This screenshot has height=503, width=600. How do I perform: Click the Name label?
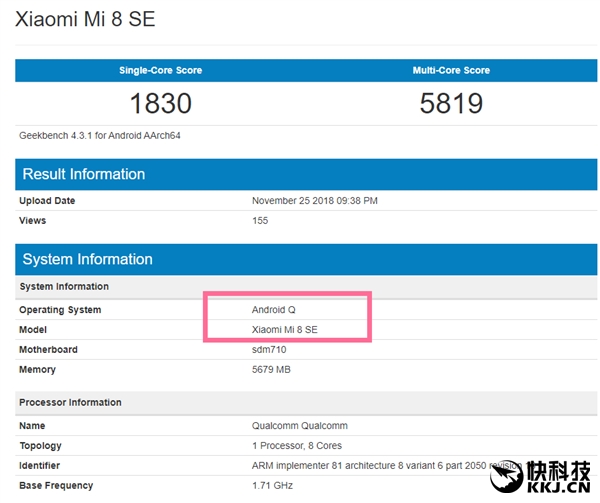coord(32,425)
